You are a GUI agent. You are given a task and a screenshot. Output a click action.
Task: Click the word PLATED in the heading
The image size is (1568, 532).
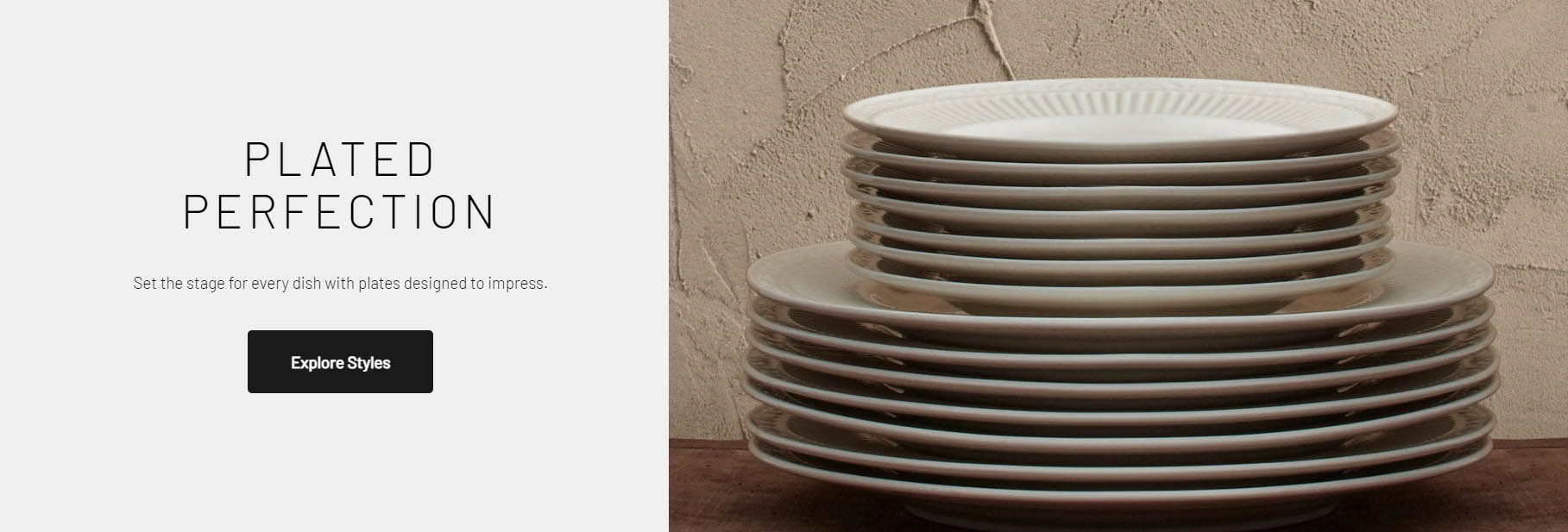340,160
